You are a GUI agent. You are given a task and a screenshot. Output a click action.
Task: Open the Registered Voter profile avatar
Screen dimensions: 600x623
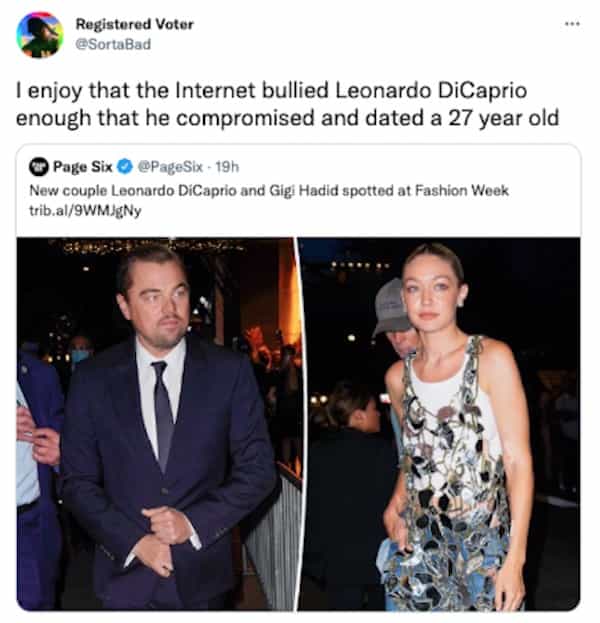coord(39,35)
